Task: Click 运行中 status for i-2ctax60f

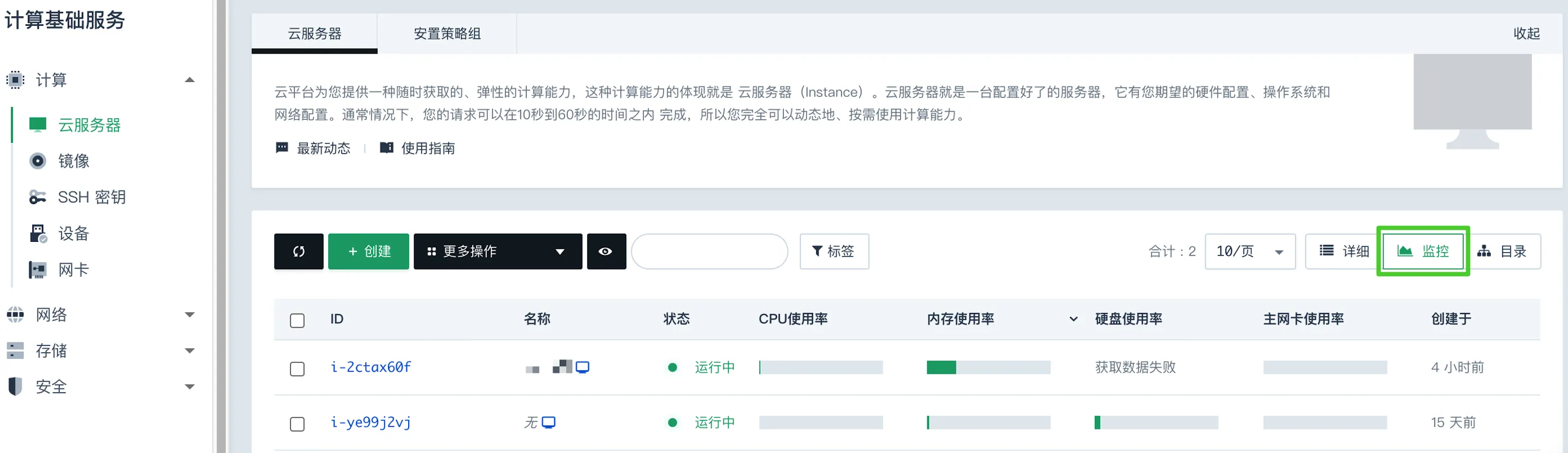Action: [x=715, y=367]
